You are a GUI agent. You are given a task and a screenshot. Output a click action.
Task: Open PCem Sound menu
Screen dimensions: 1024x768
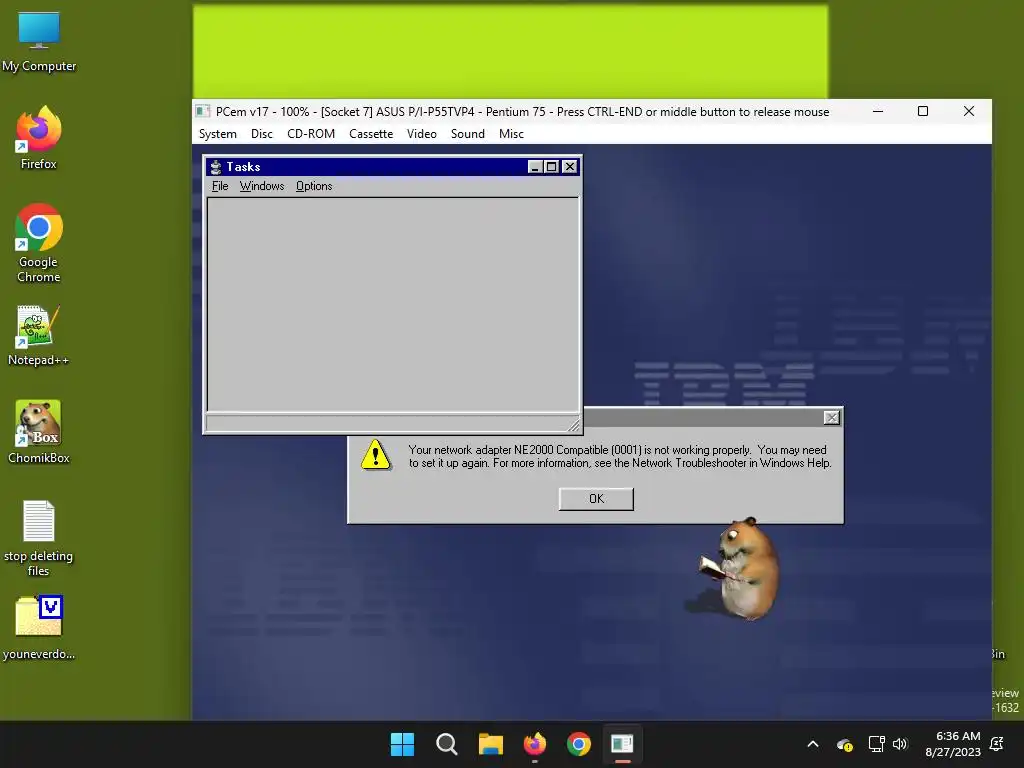tap(468, 134)
